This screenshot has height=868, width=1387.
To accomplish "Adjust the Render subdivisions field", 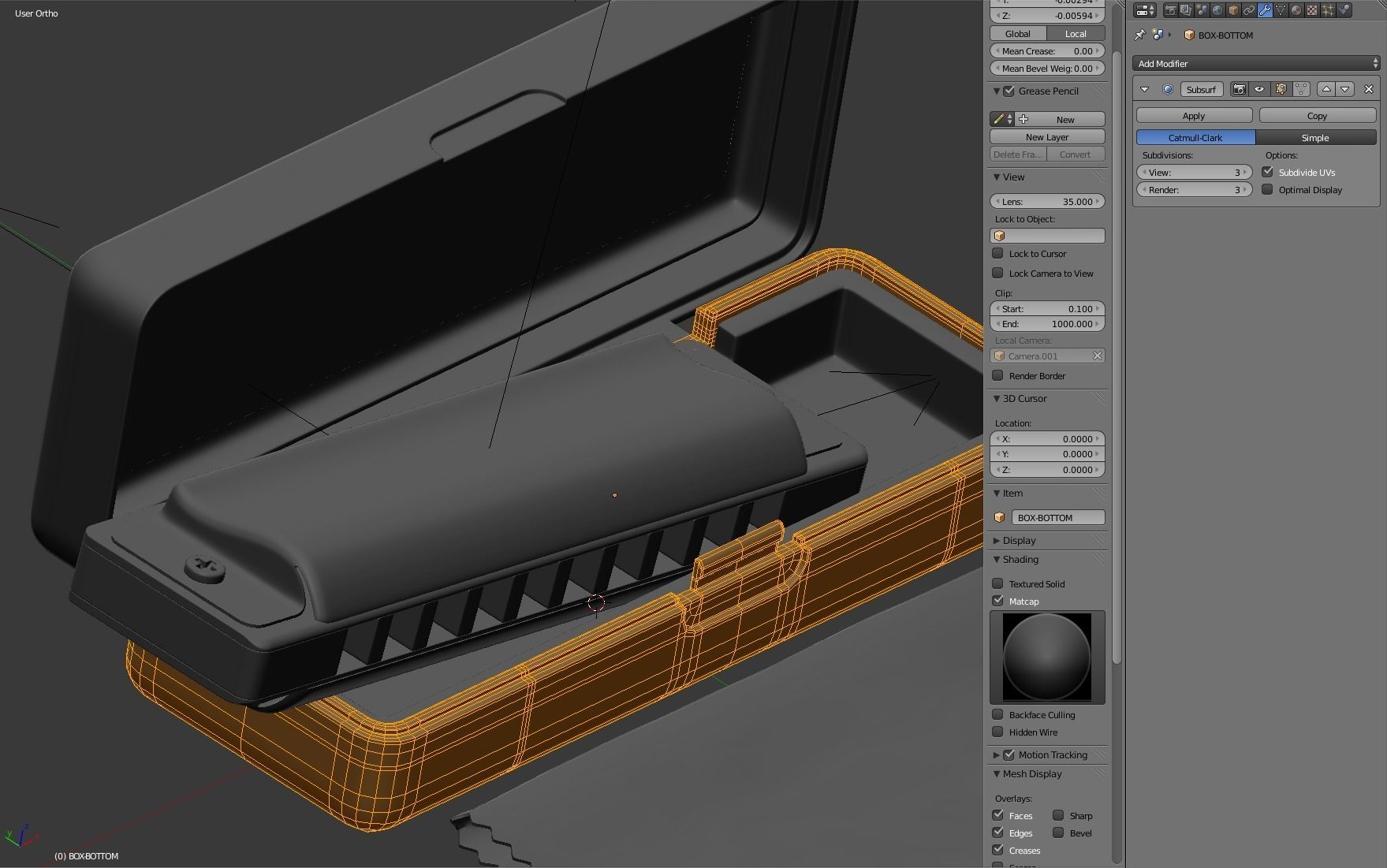I will coord(1194,189).
